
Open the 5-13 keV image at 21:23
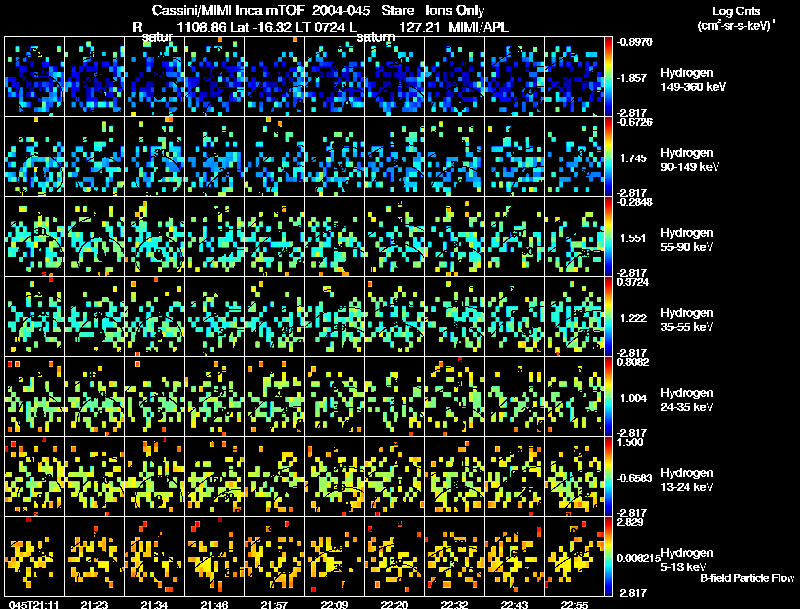point(94,556)
